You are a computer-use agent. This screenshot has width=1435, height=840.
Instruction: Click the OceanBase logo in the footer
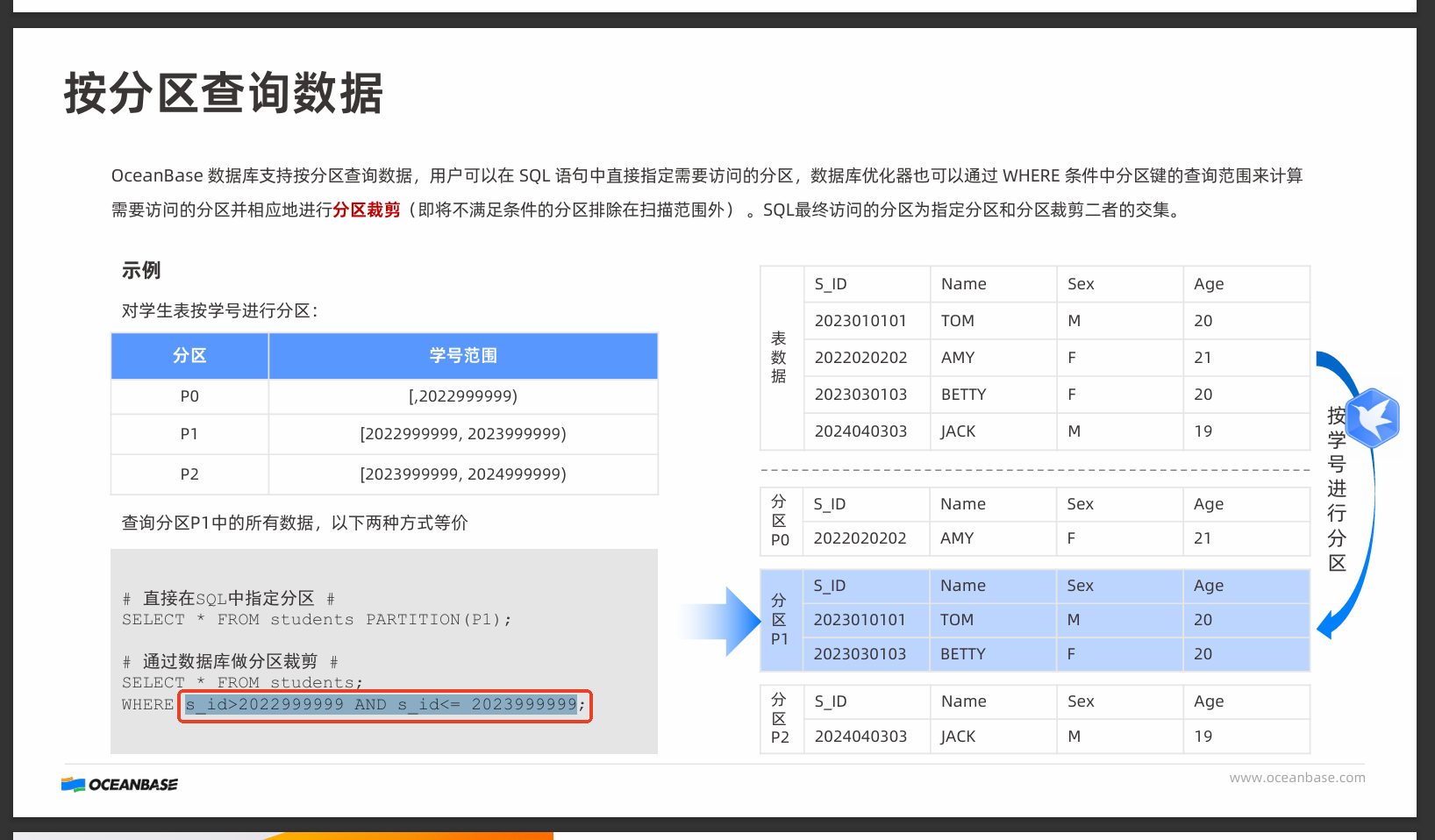pos(120,784)
